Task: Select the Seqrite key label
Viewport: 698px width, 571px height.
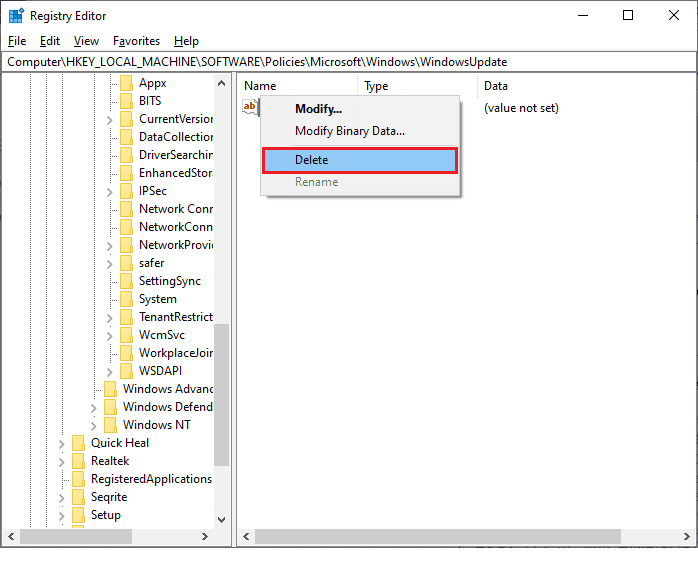Action: (109, 497)
